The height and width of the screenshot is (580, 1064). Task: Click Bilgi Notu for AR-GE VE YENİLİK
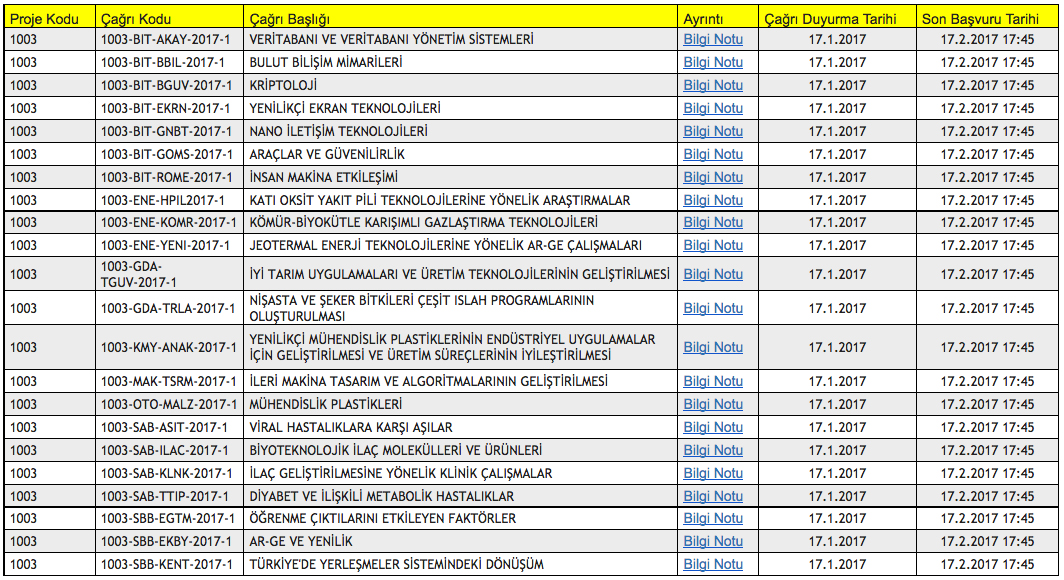(713, 541)
